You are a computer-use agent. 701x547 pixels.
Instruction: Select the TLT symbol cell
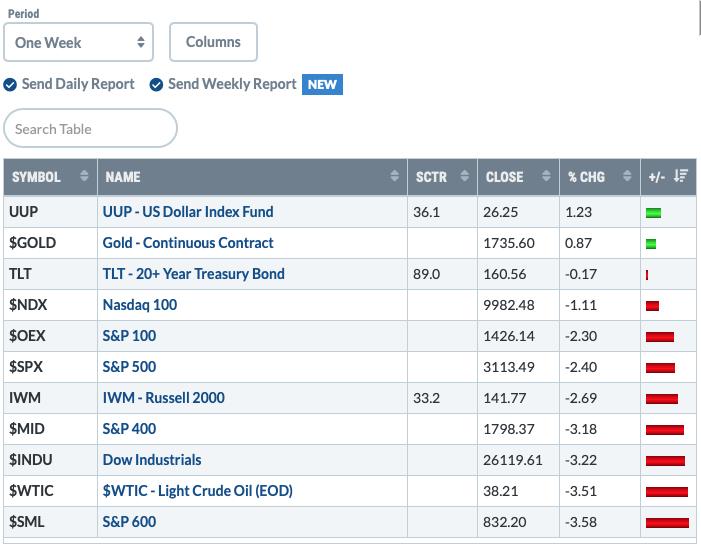tap(51, 274)
